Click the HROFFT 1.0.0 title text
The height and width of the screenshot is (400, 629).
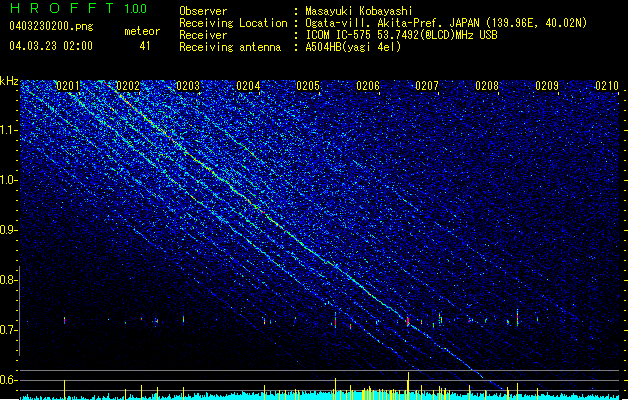click(x=78, y=8)
